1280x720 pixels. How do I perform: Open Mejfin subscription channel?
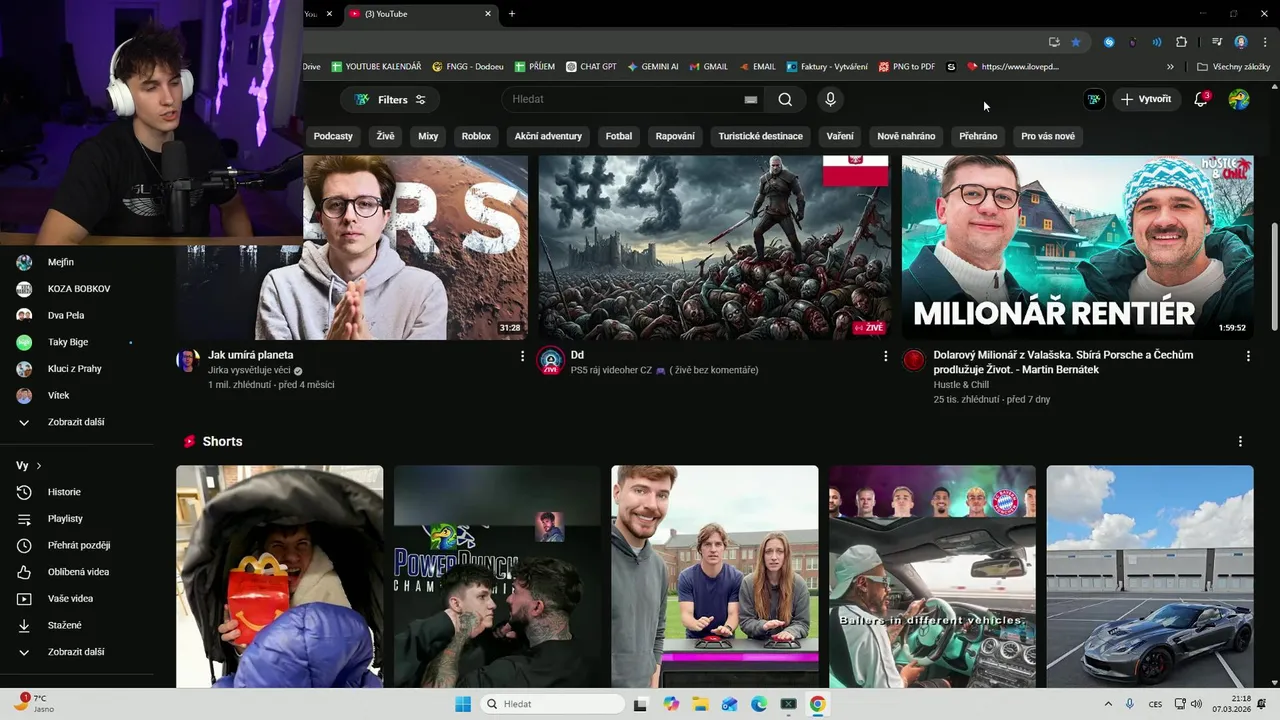[61, 262]
